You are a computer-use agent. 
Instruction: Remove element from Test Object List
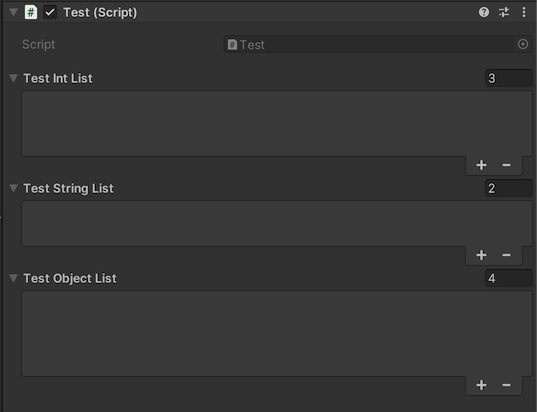tap(507, 385)
